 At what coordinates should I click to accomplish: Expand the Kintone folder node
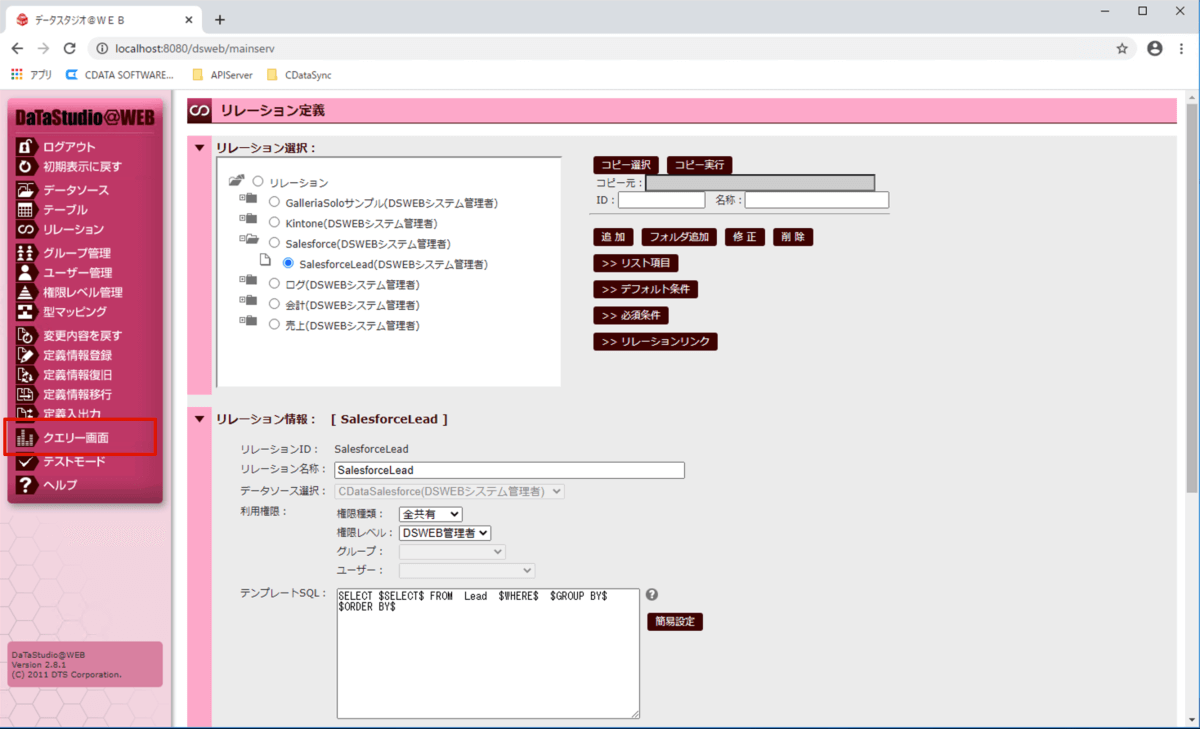coord(242,219)
